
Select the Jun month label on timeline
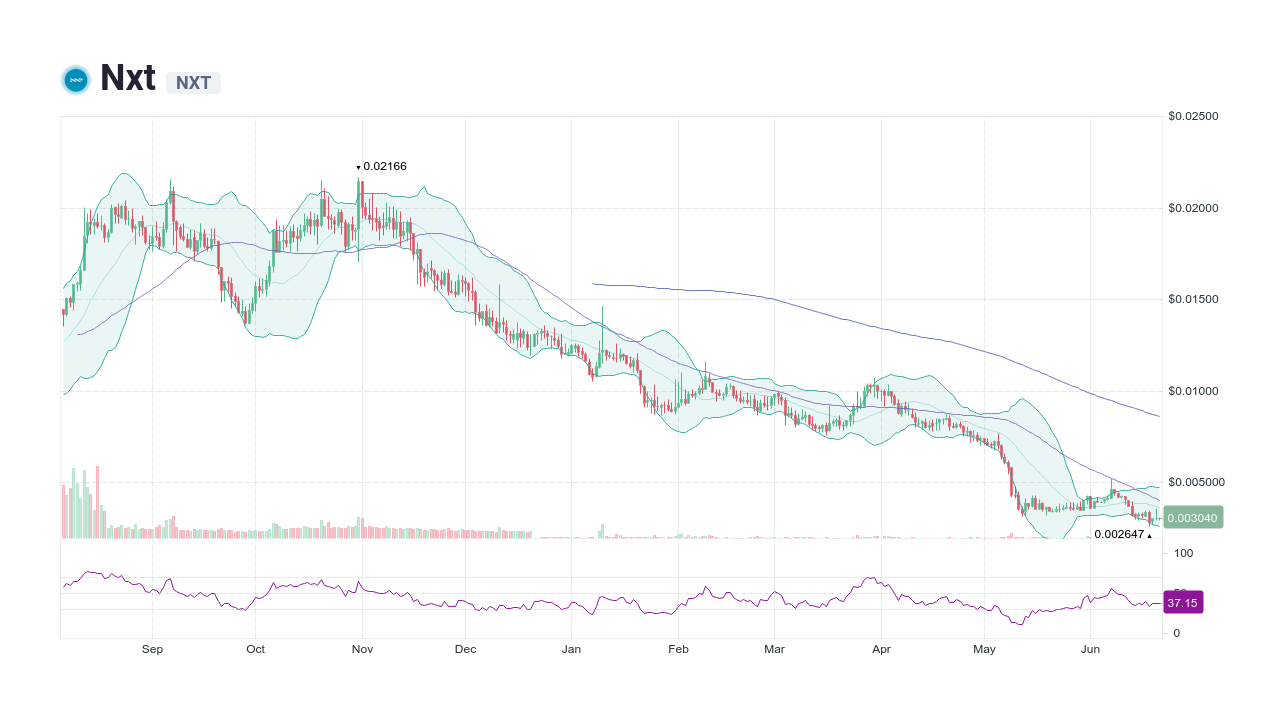coord(1090,649)
